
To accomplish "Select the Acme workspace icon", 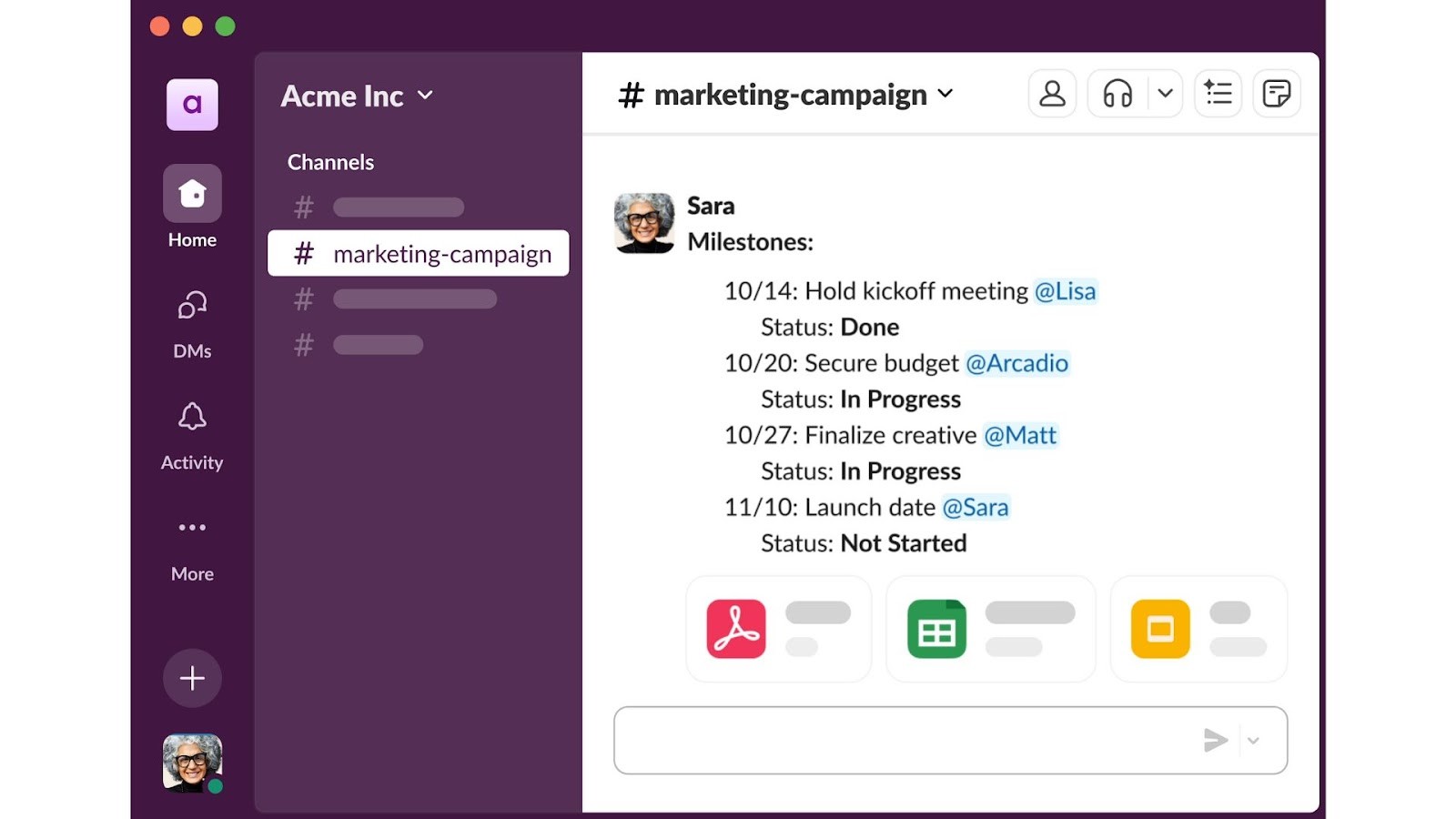I will 192,106.
